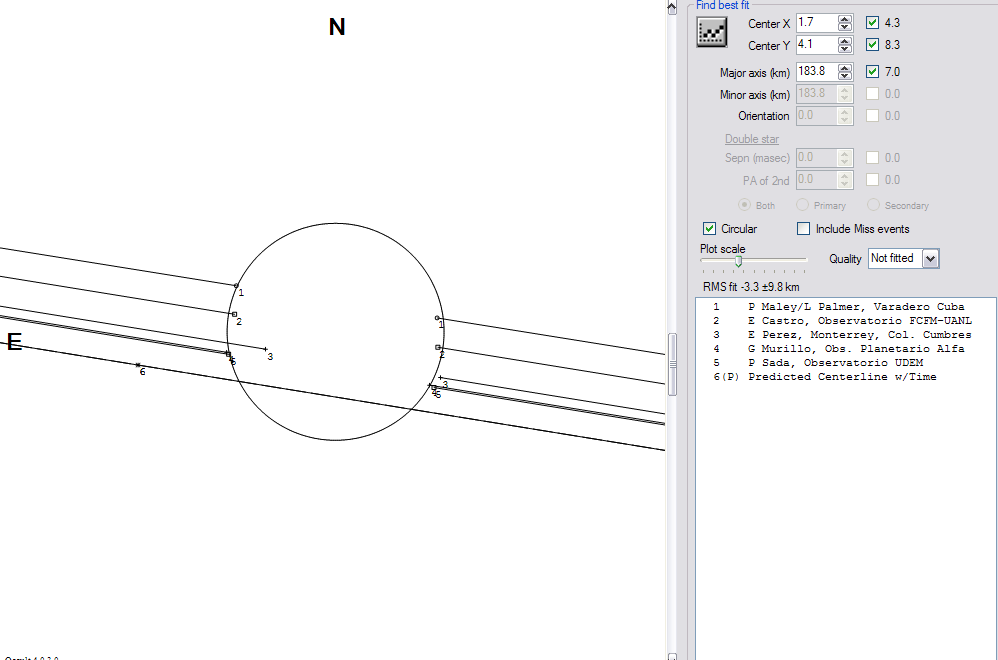Increase Major axis value with up arrow
Screen dimensions: 998x660
point(845,68)
